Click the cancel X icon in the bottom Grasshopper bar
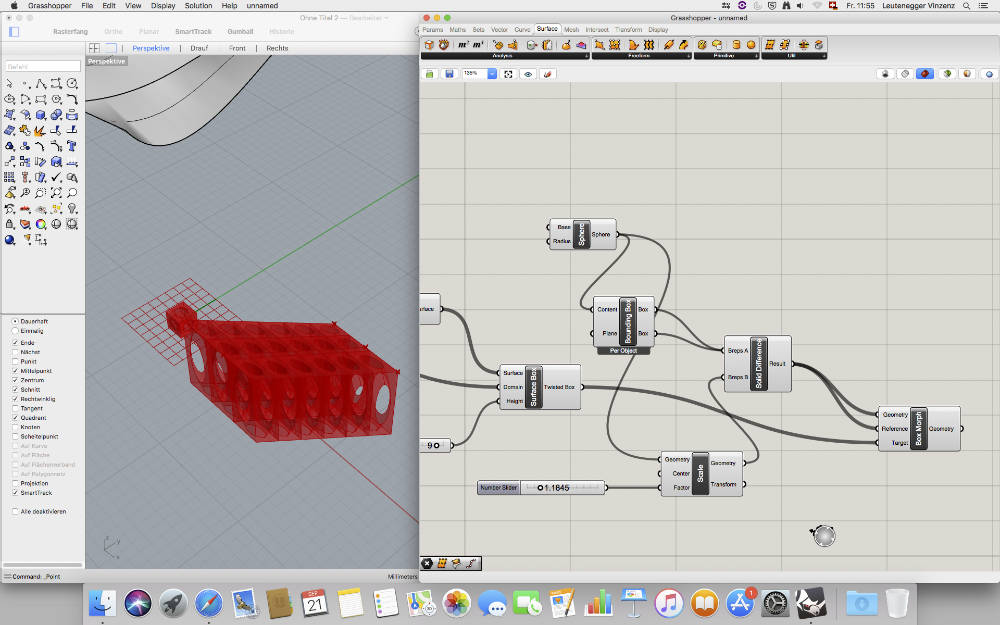 (x=427, y=563)
